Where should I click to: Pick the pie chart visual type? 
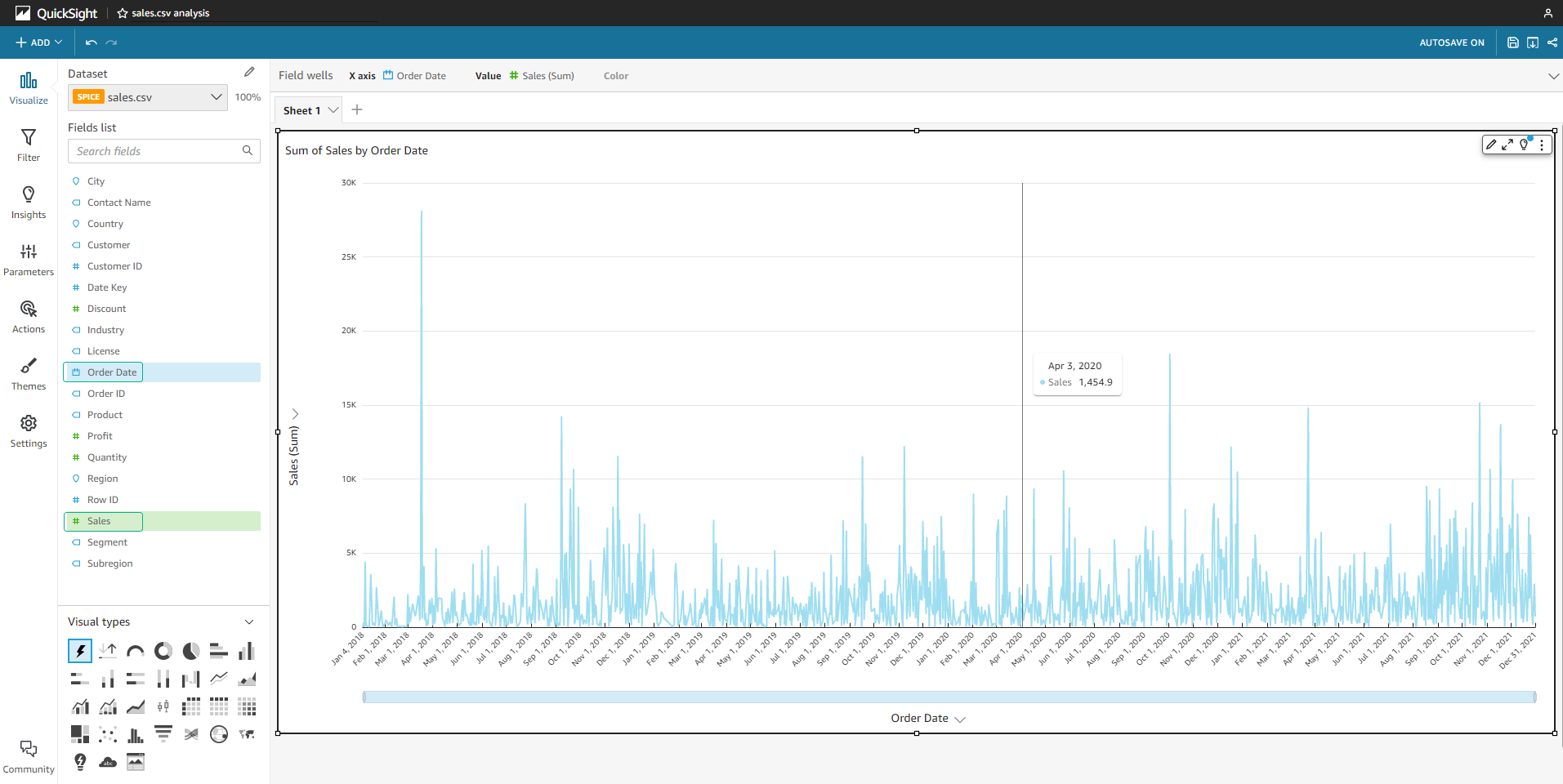[191, 651]
